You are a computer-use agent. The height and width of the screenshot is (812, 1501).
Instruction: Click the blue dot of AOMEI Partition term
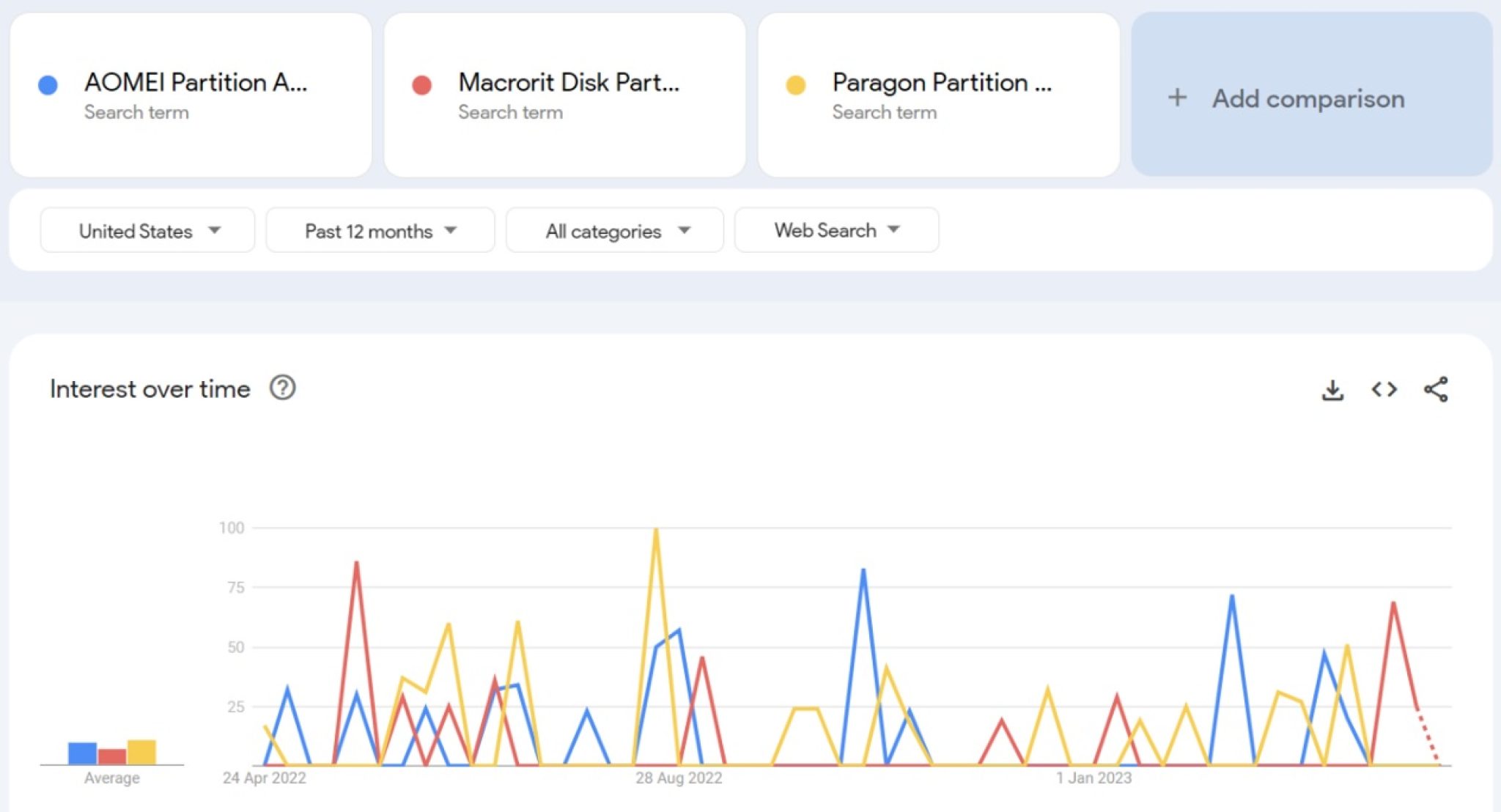48,85
